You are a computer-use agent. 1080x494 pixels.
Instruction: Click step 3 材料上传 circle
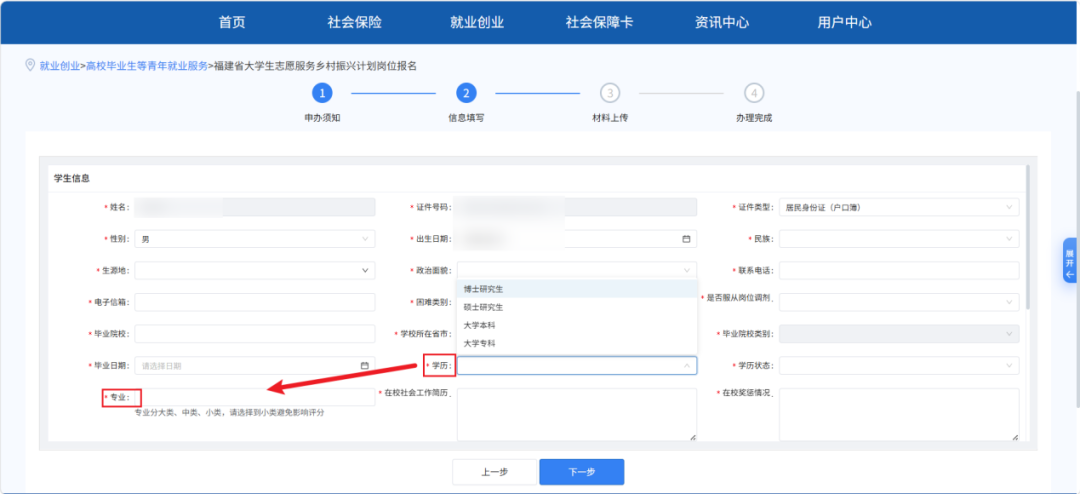[x=609, y=93]
